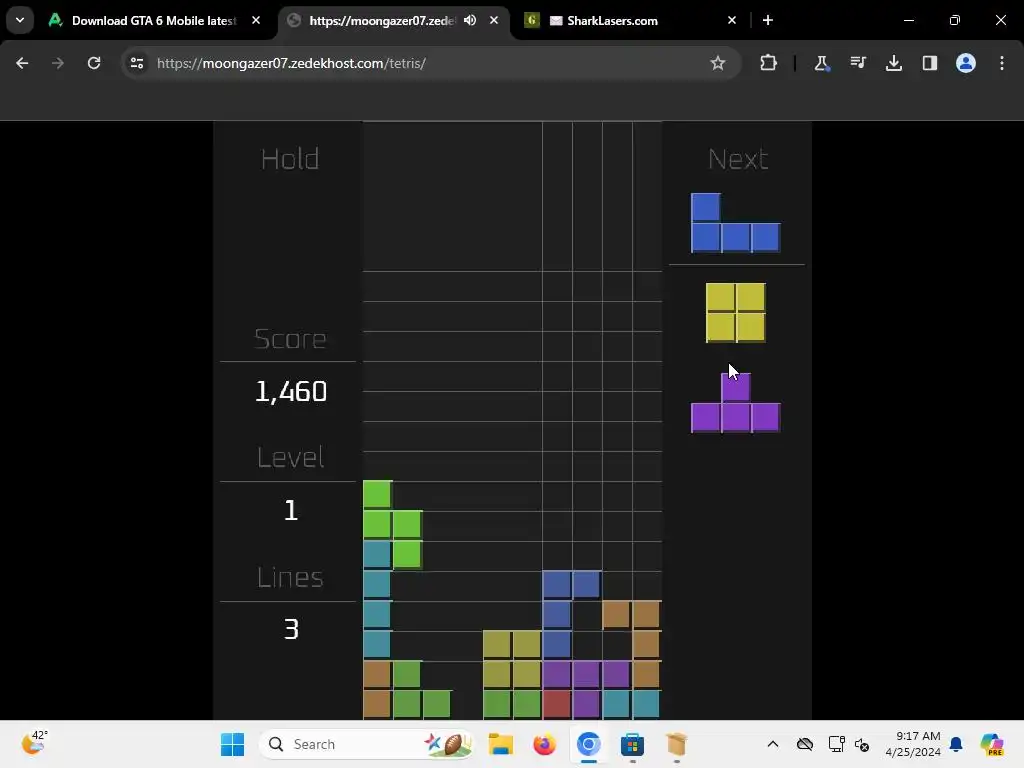The width and height of the screenshot is (1024, 768).
Task: Click the blue J-piece in Next queue
Action: point(735,223)
